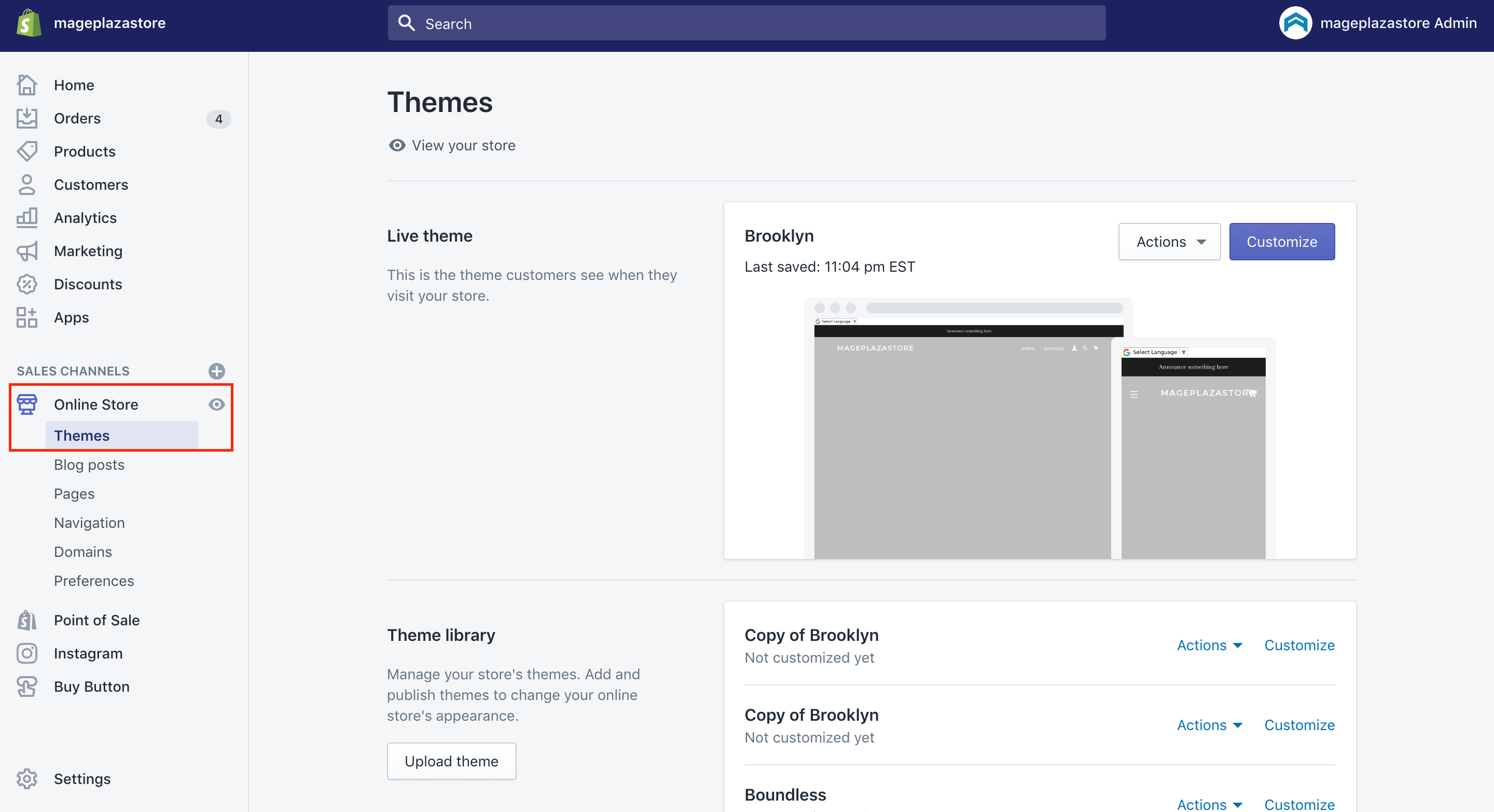Click the Customers icon in sidebar
The width and height of the screenshot is (1494, 812).
[27, 184]
